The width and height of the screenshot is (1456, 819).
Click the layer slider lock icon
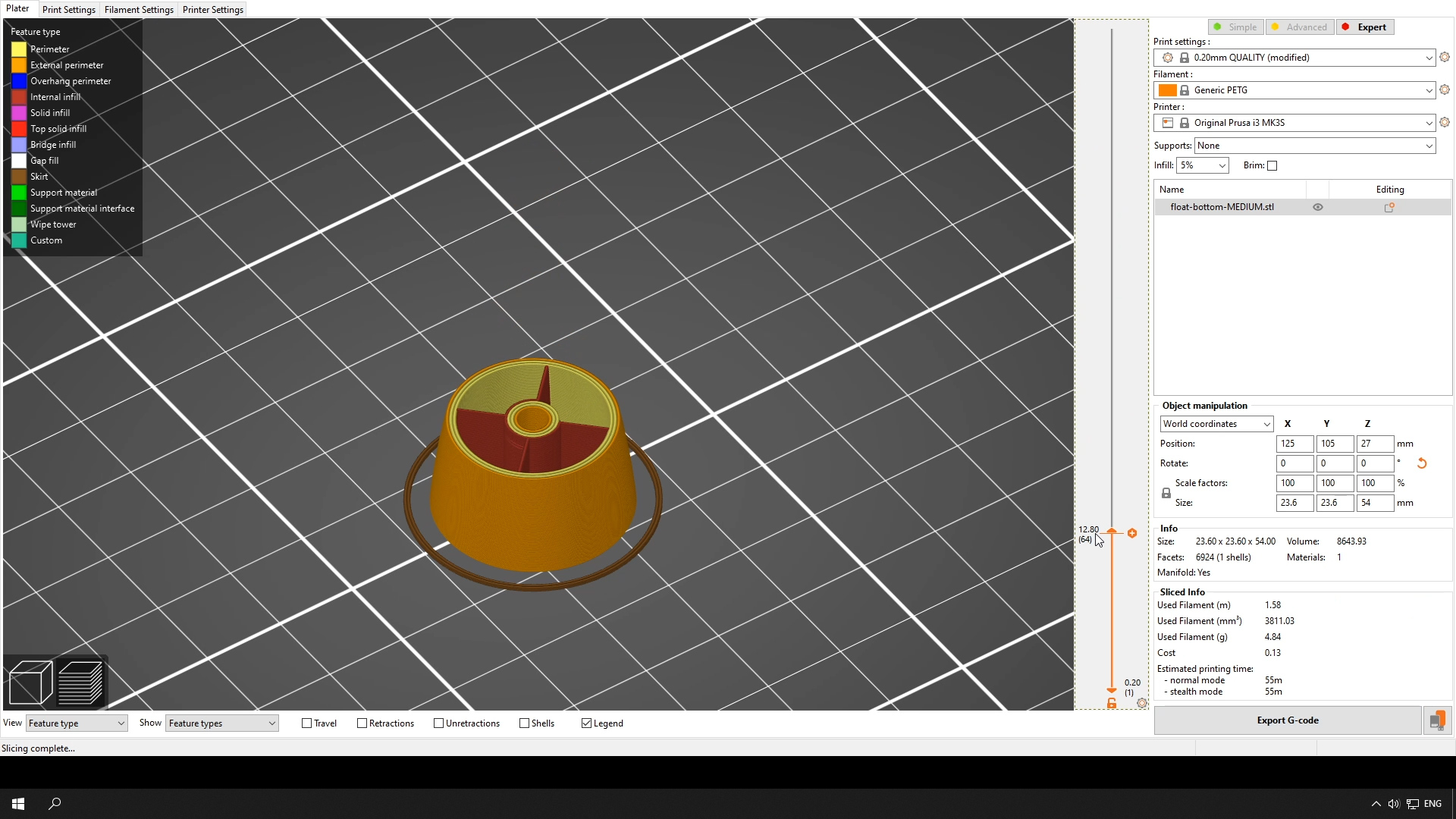[x=1112, y=704]
